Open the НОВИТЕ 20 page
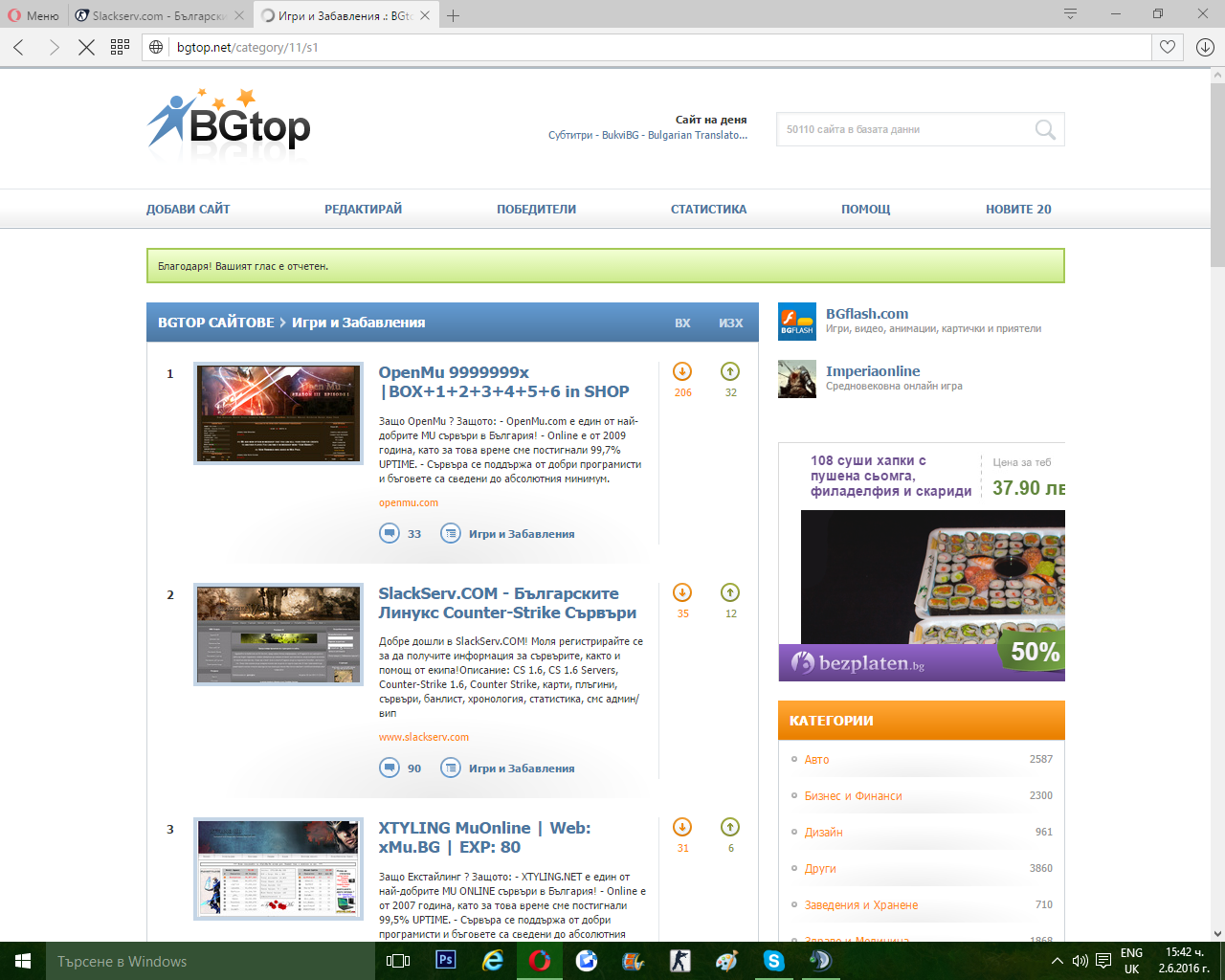This screenshot has width=1225, height=980. 1018,209
